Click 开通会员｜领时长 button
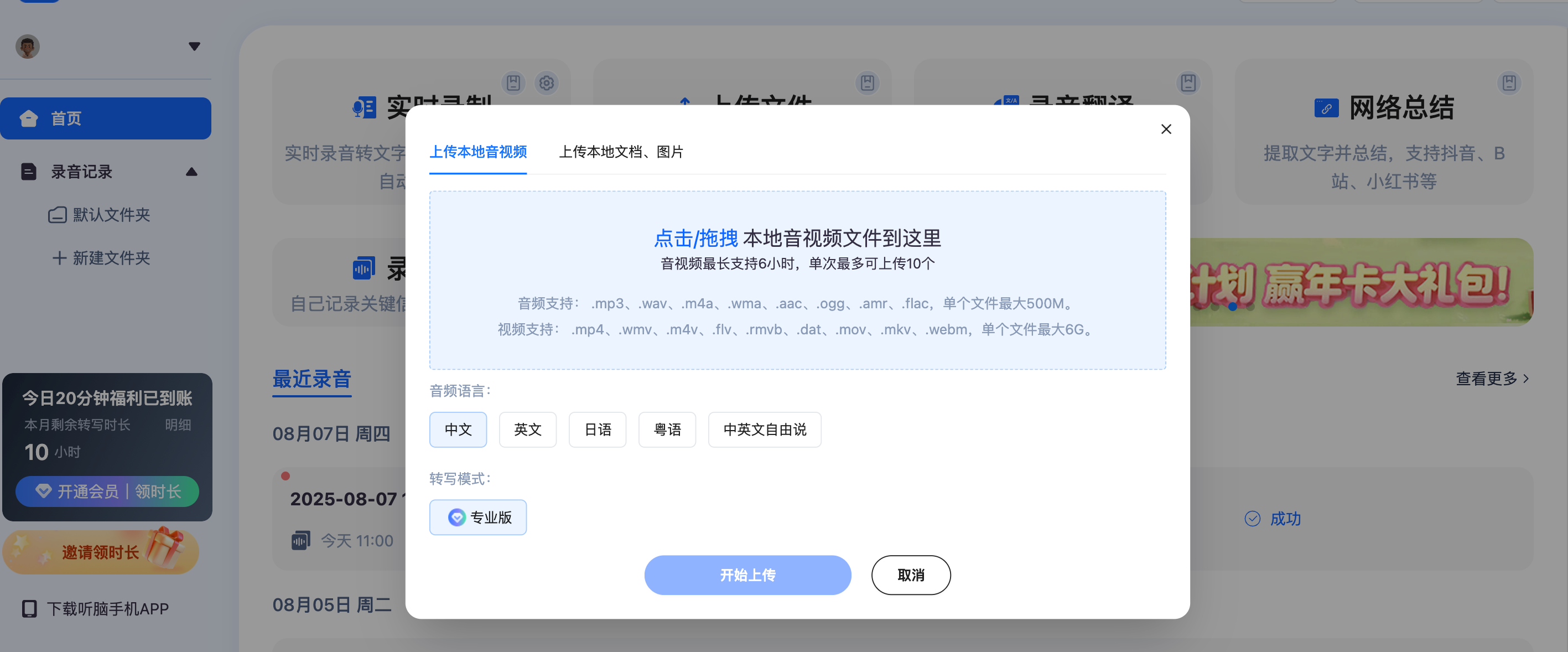Viewport: 1568px width, 652px height. [x=107, y=491]
